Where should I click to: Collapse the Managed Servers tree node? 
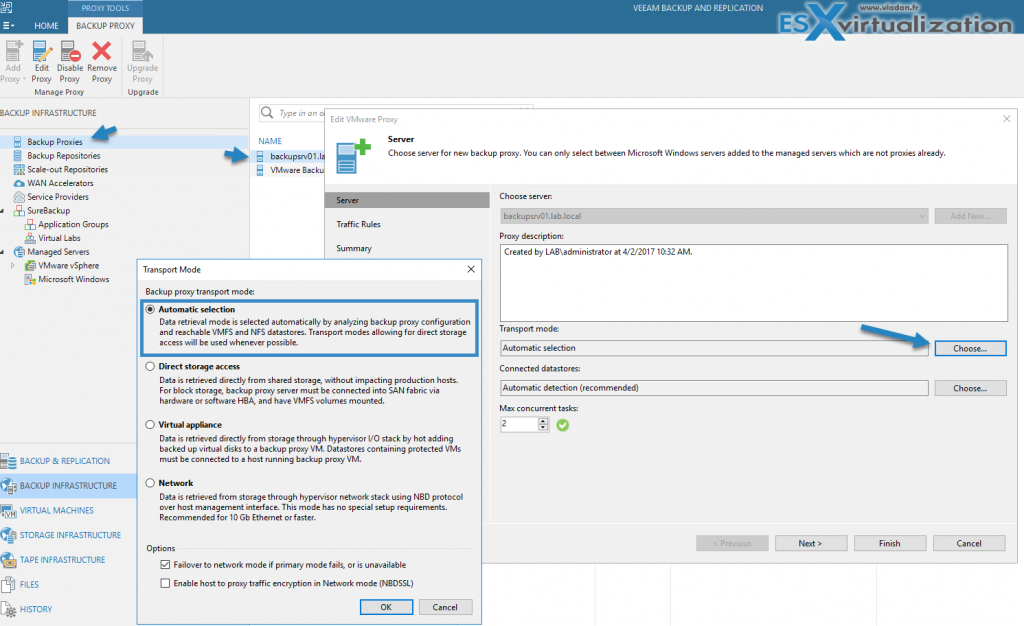[x=3, y=252]
